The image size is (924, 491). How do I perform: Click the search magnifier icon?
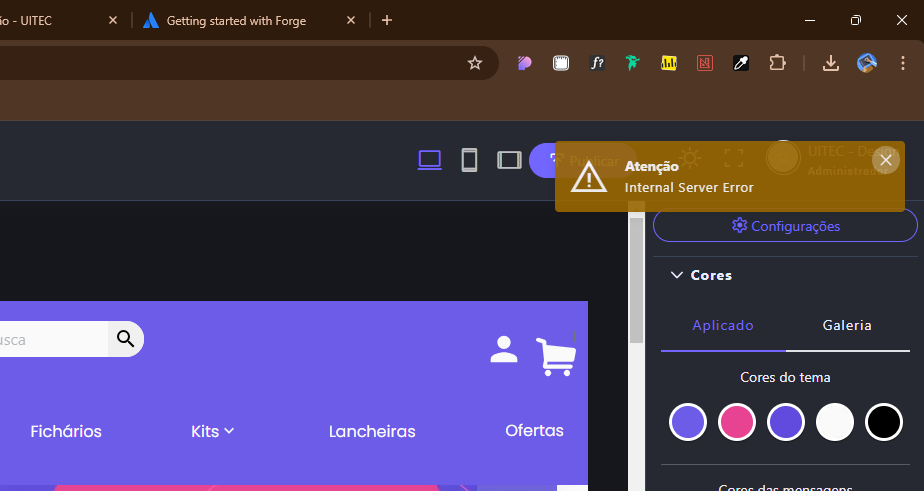(125, 339)
